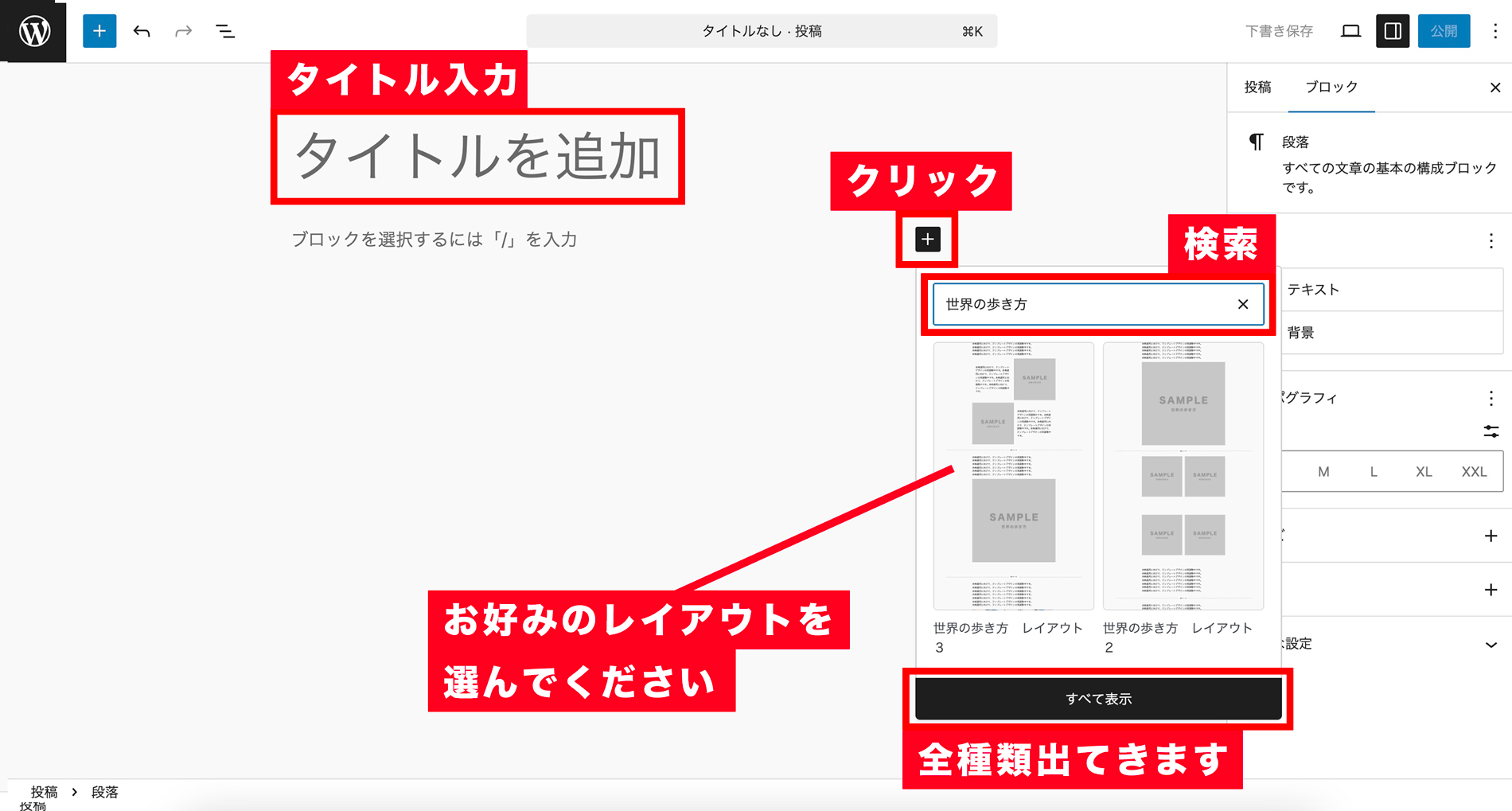The height and width of the screenshot is (811, 1512).
Task: Open the document overview list icon
Action: click(225, 31)
